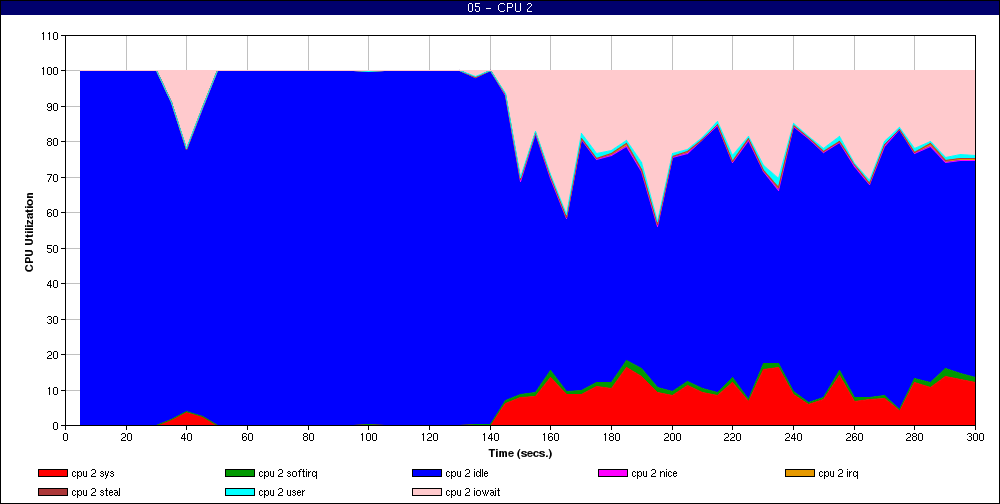Image resolution: width=1000 pixels, height=504 pixels.
Task: Click the 'Time (secs.)' axis title
Action: click(x=520, y=454)
